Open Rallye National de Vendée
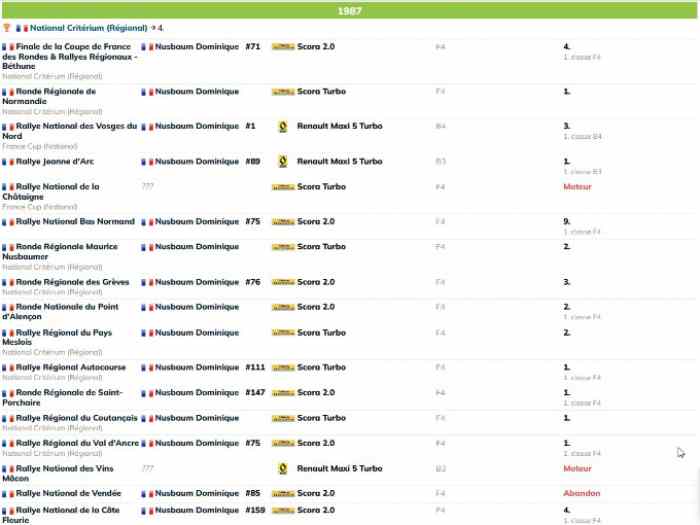The image size is (700, 525). click(68, 493)
